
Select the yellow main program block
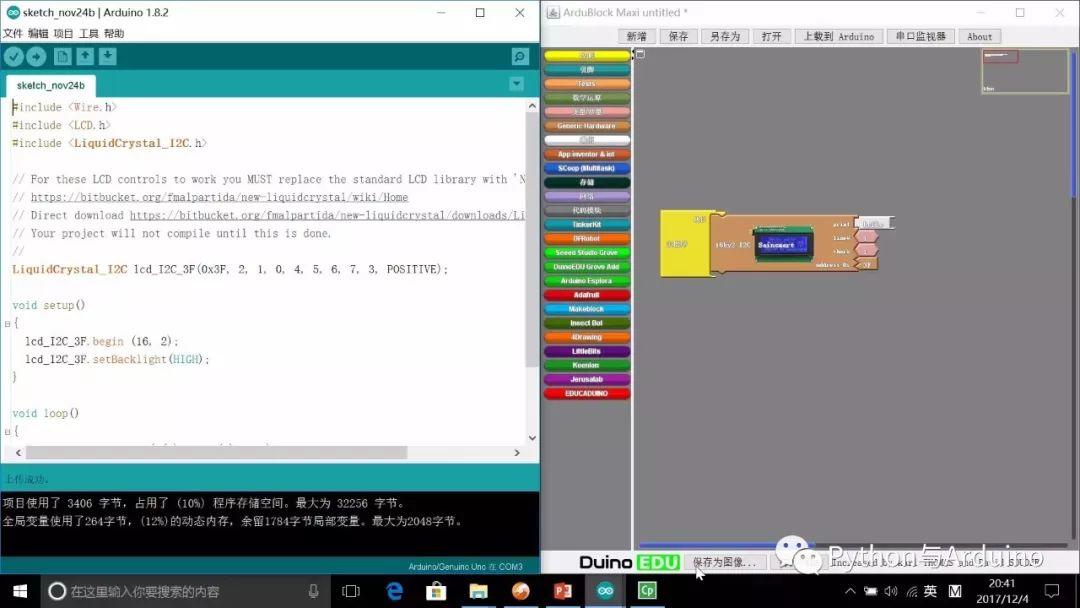pos(684,244)
